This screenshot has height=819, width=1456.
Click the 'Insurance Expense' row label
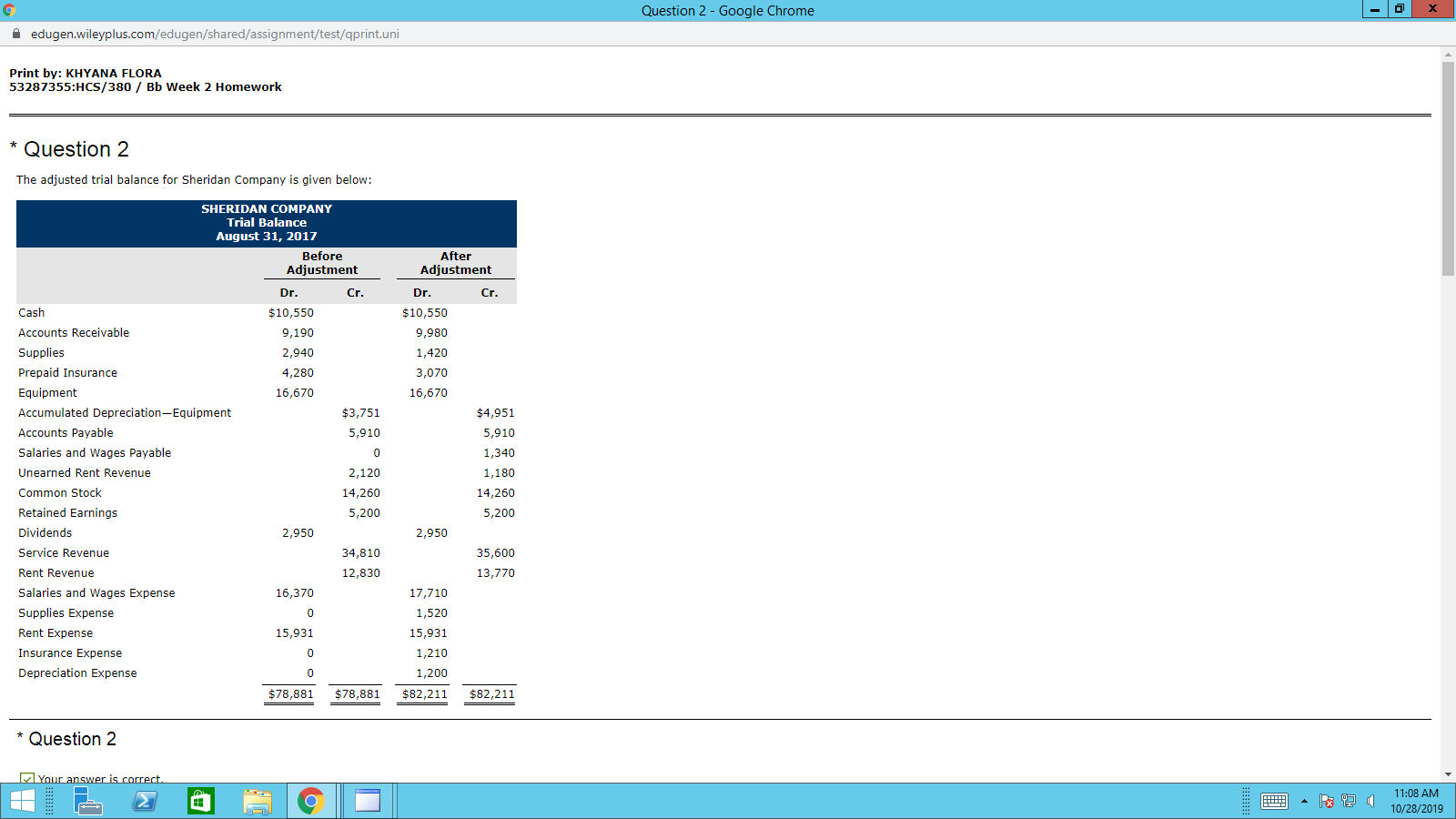(x=70, y=653)
